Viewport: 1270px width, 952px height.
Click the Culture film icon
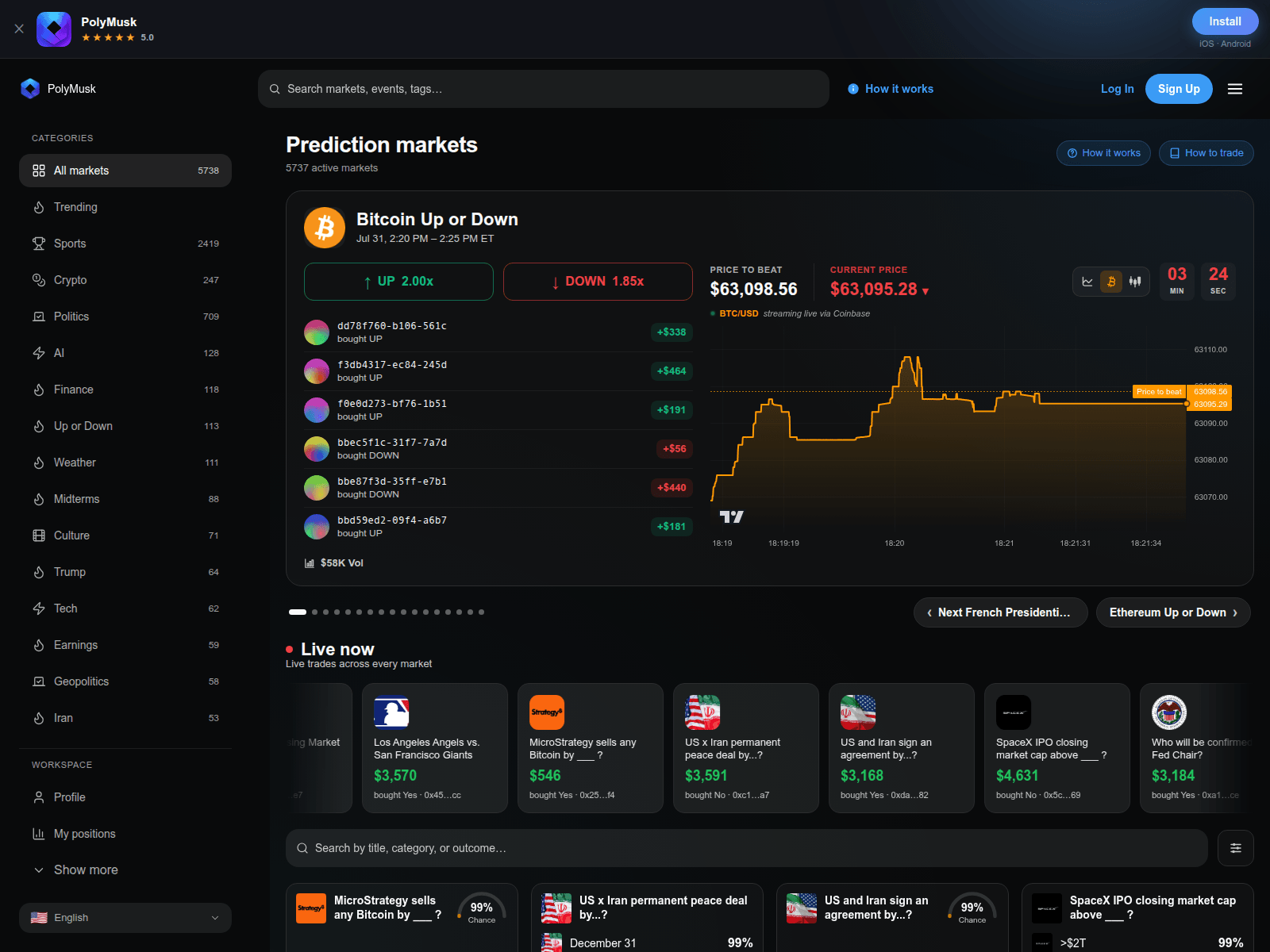point(39,535)
